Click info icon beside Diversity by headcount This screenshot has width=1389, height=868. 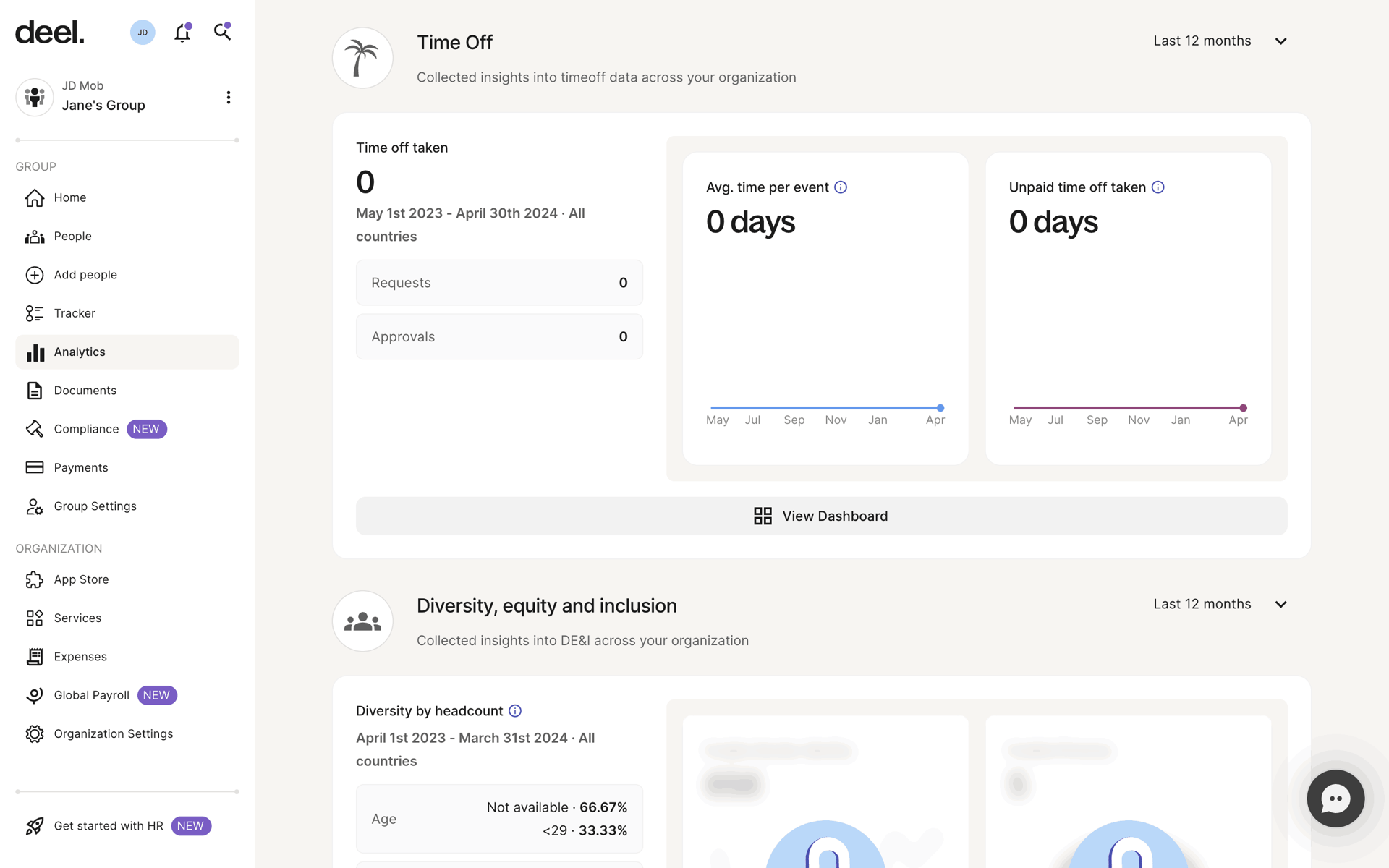[x=515, y=711]
